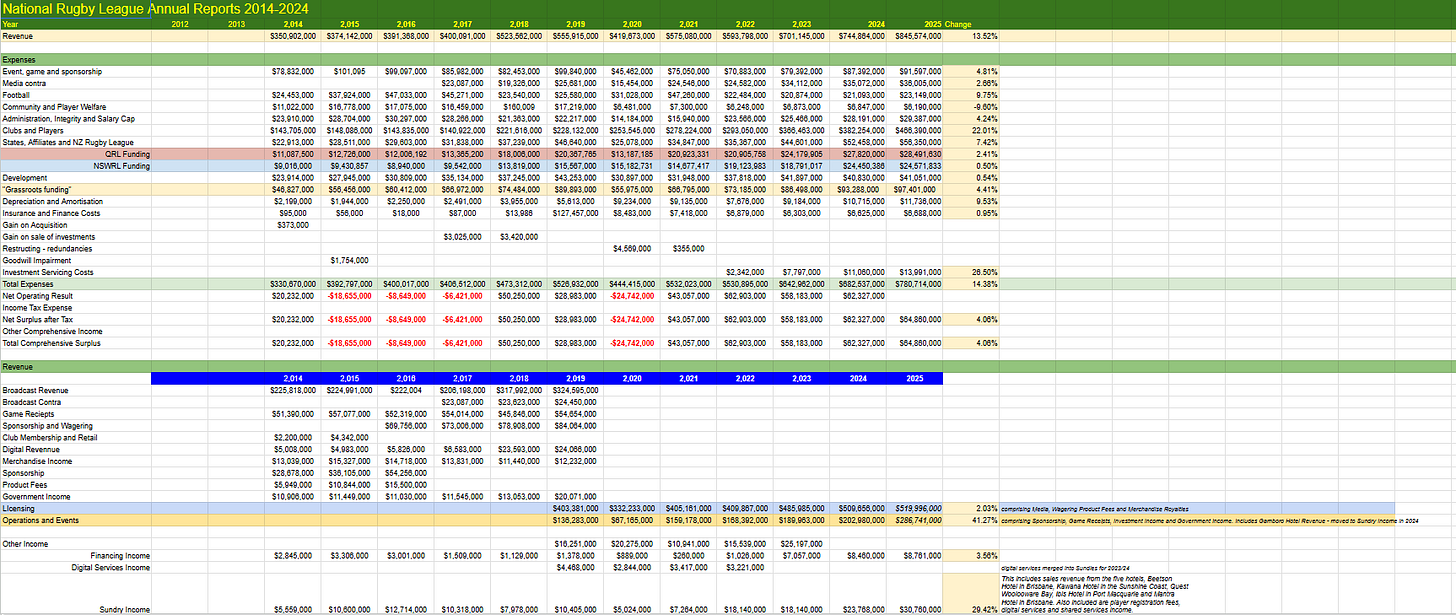1456x615 pixels.
Task: Select the '$4,569,000' redundancies cell
Action: pos(631,248)
